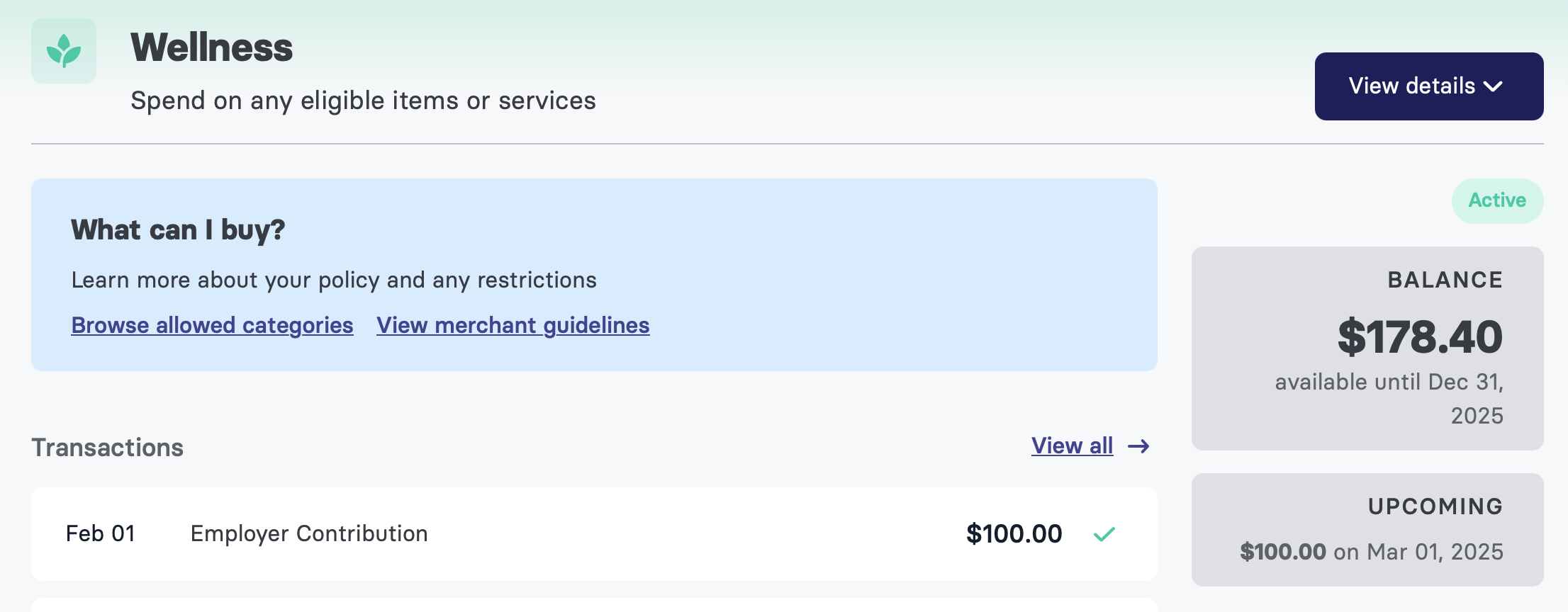Screen dimensions: 1568x612
Task: Expand the View details dropdown
Action: click(x=1428, y=86)
